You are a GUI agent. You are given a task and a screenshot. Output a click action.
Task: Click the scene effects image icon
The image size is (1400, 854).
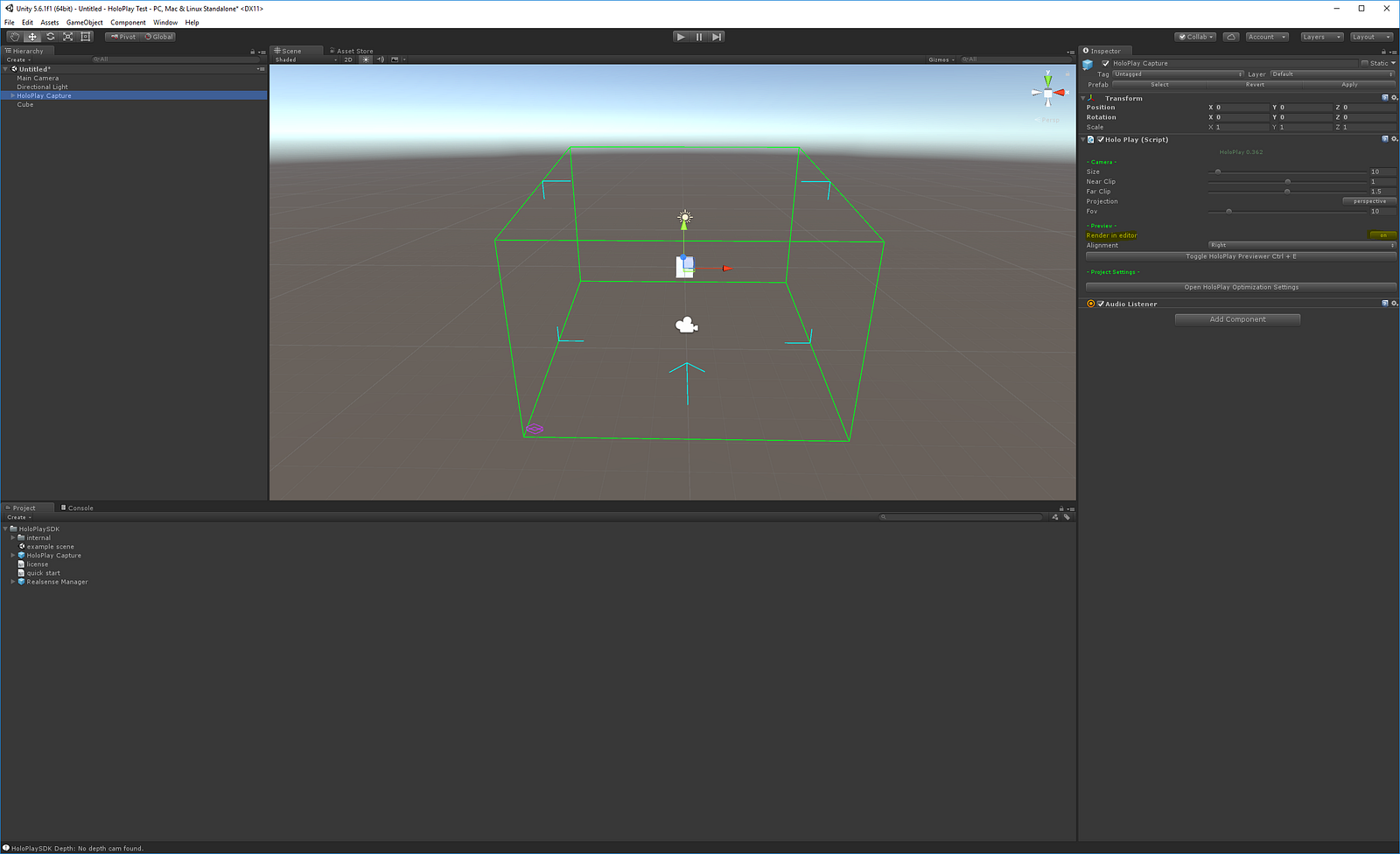(395, 59)
